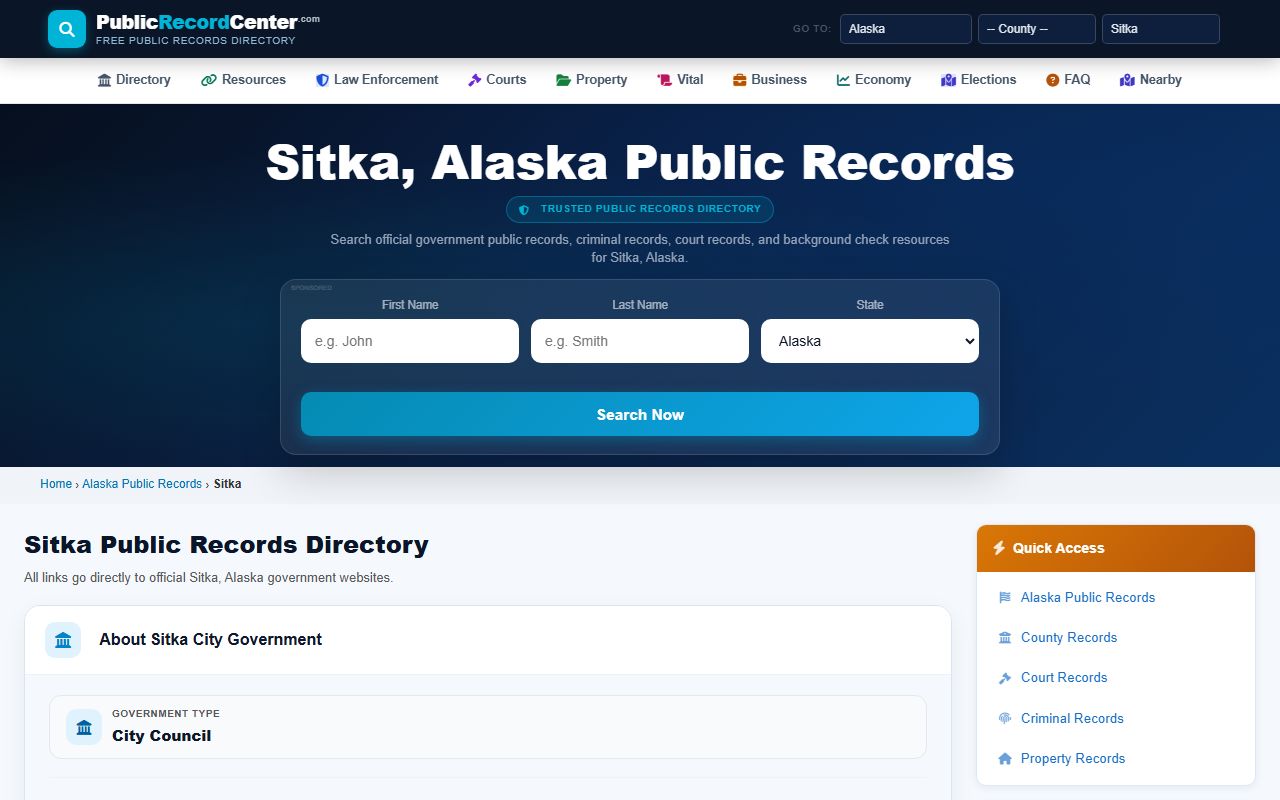The width and height of the screenshot is (1280, 800).
Task: Focus the First Name input field
Action: pos(410,341)
